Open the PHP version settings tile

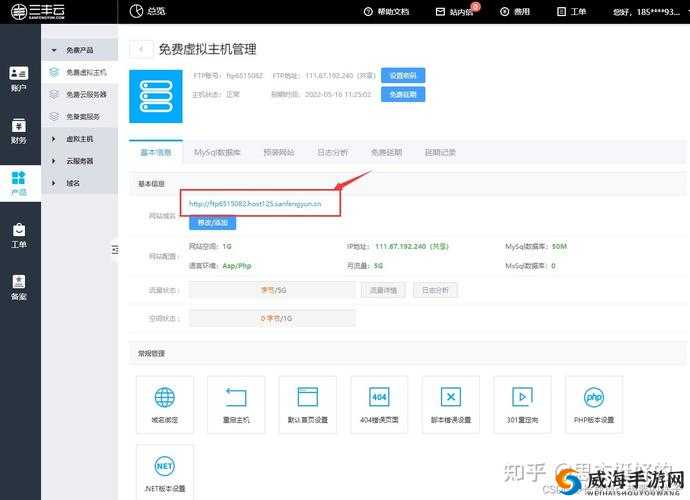tap(594, 404)
